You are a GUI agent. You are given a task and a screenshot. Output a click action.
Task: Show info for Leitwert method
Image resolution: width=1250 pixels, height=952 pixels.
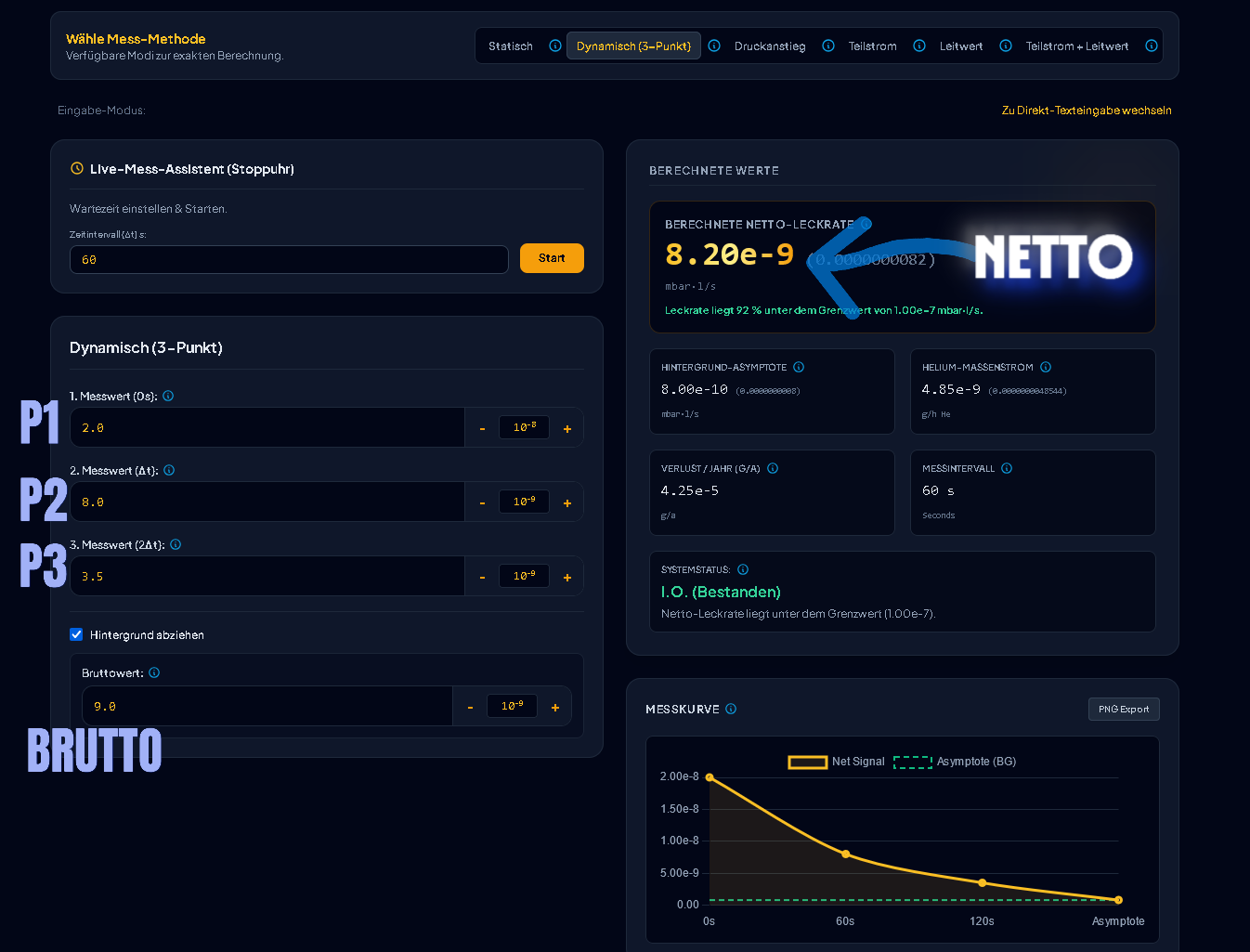[x=1006, y=46]
